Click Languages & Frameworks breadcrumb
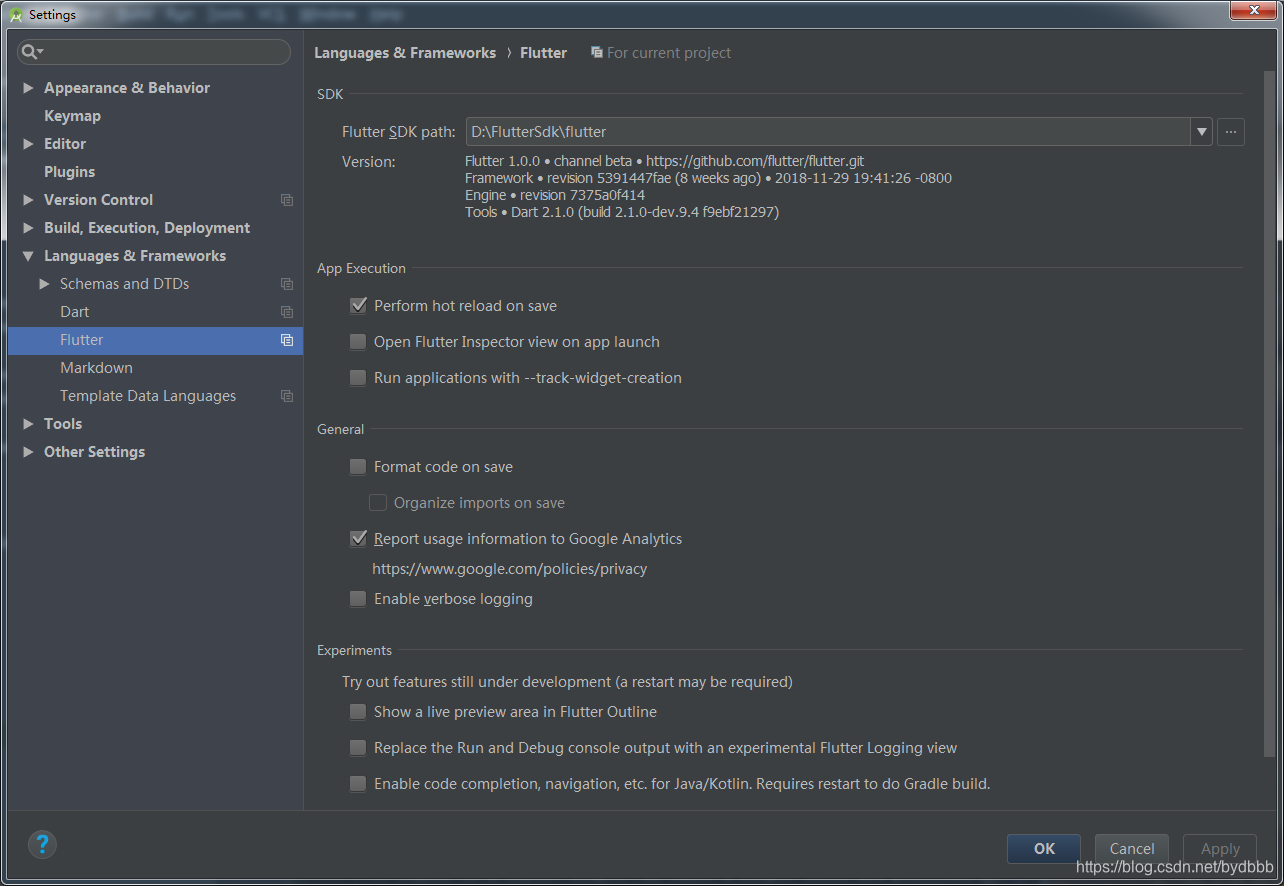 point(405,53)
